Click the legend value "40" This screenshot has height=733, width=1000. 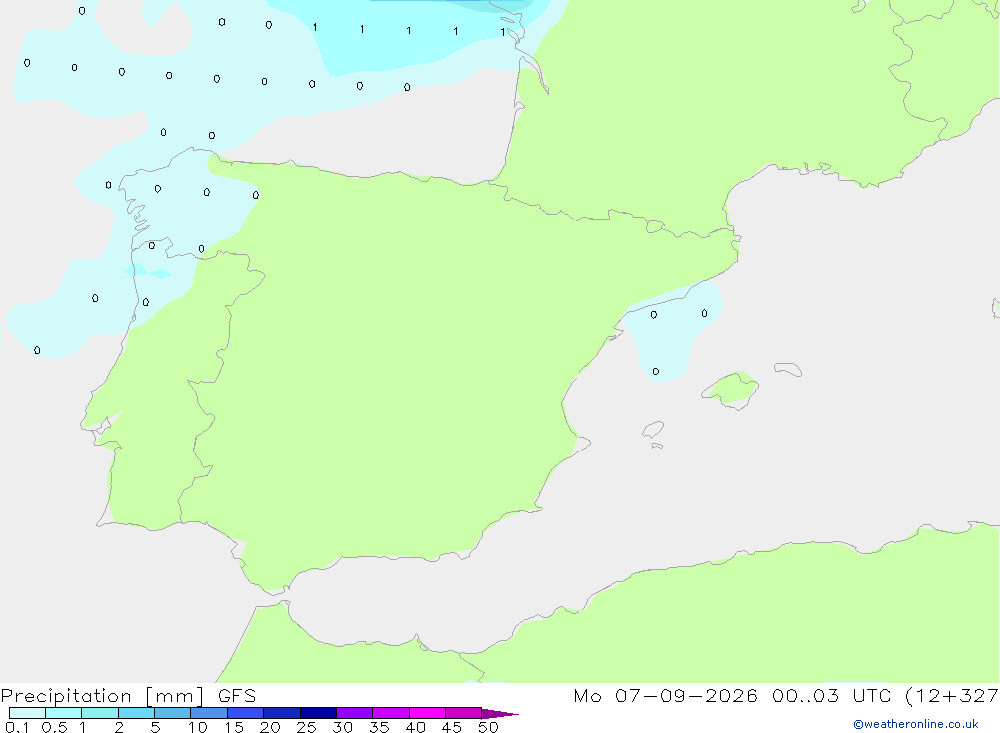pyautogui.click(x=415, y=727)
